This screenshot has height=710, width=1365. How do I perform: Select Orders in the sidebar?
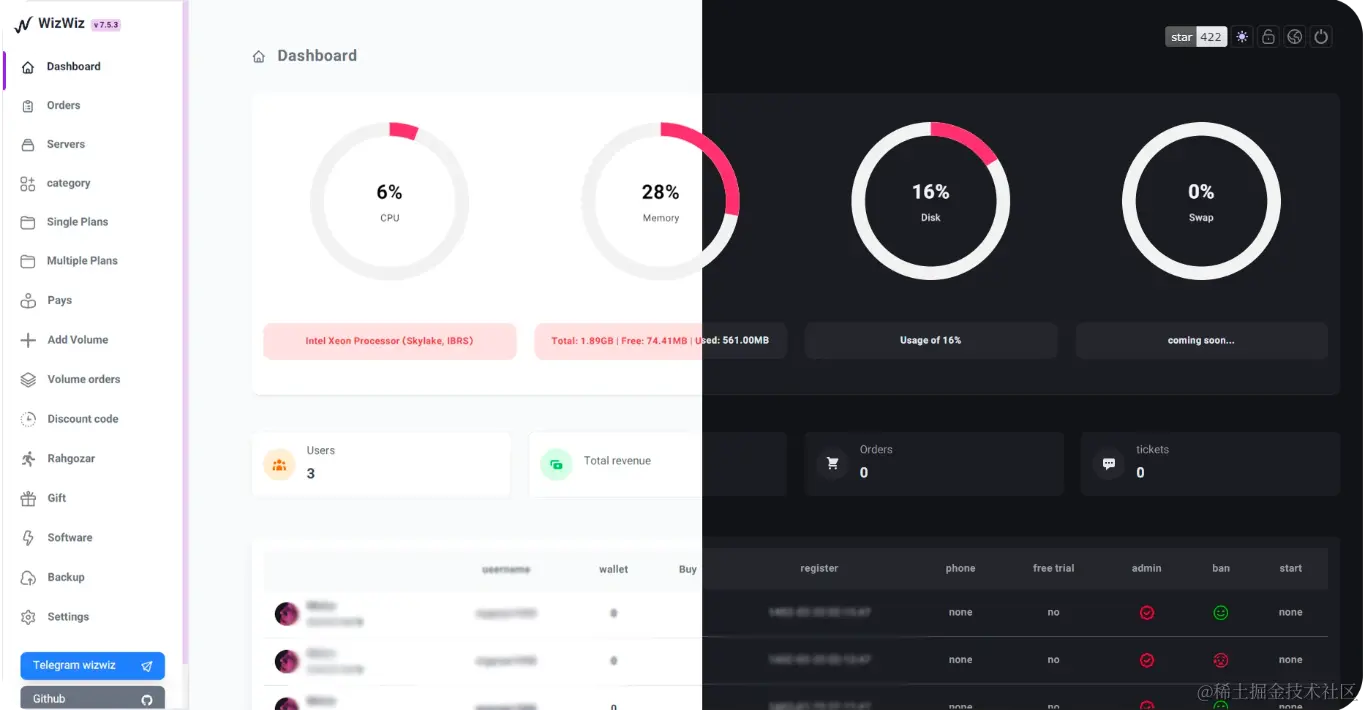(63, 105)
